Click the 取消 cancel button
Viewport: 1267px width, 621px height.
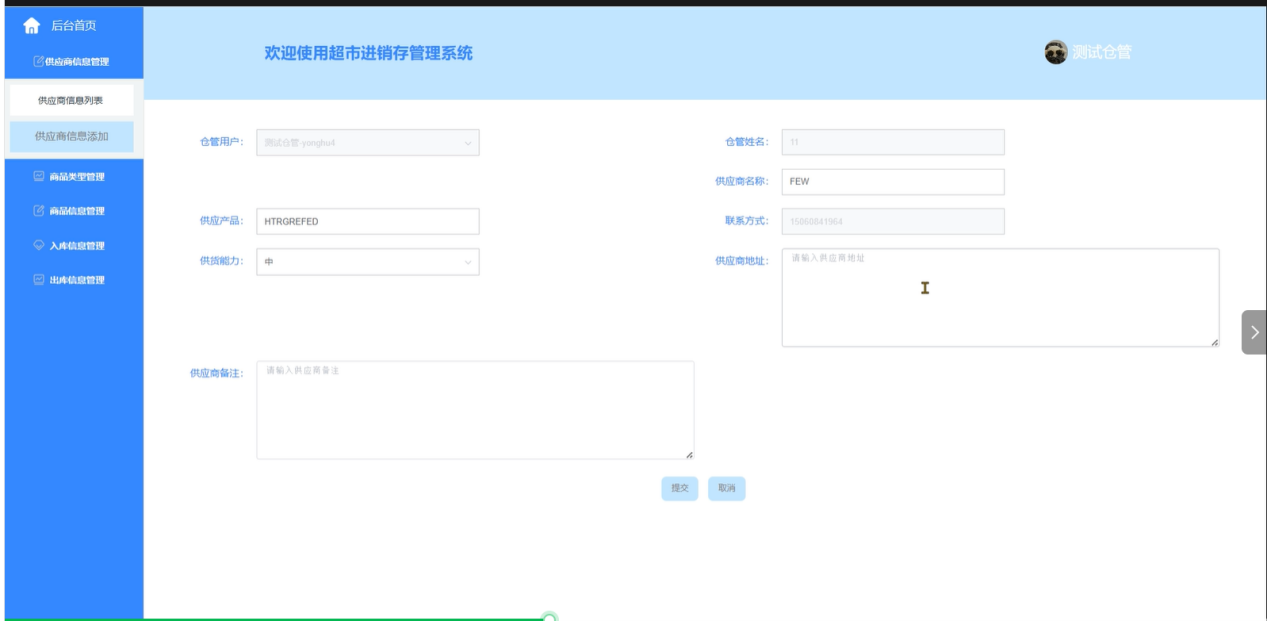(727, 488)
